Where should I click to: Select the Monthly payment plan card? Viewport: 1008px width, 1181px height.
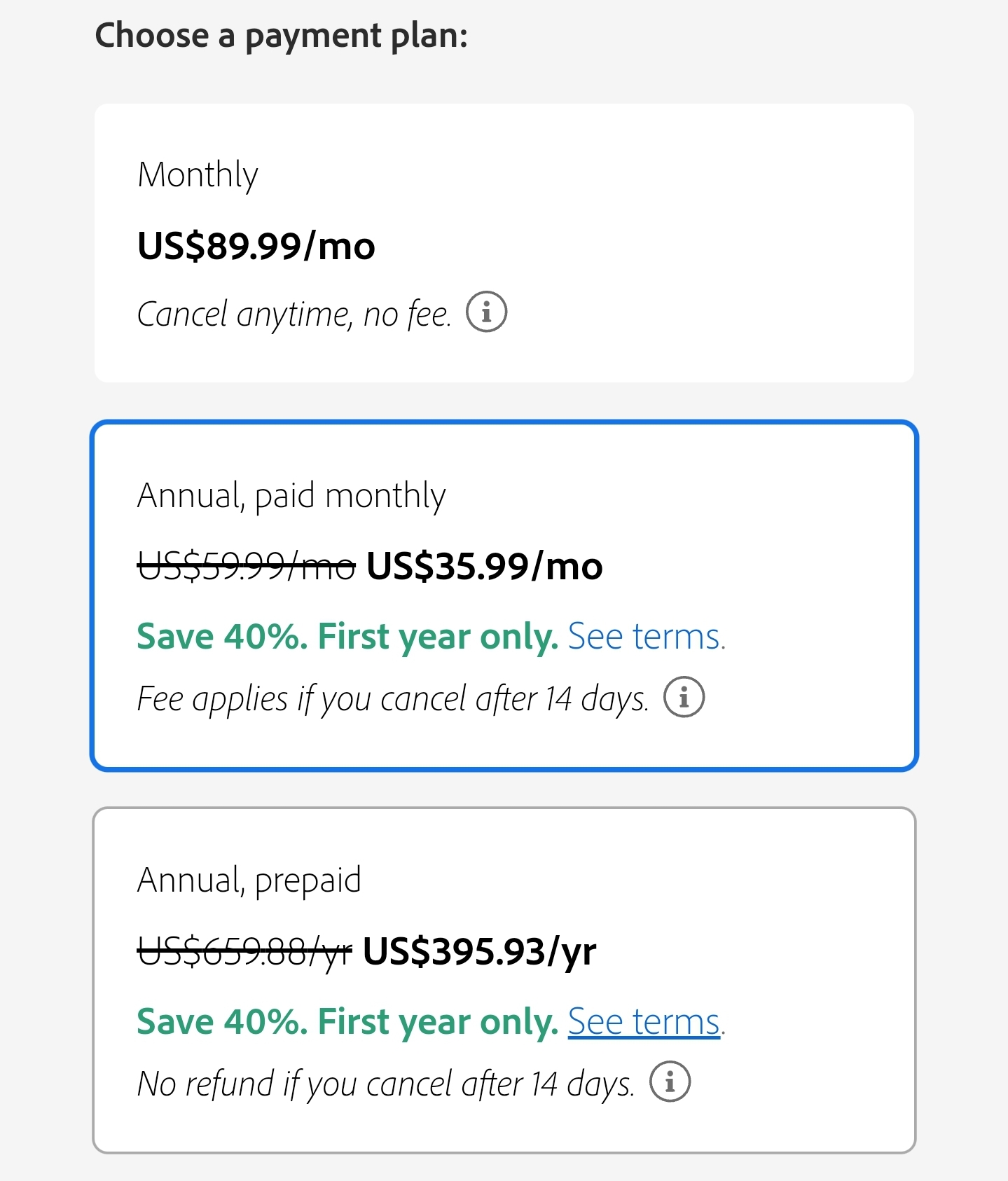[504, 243]
